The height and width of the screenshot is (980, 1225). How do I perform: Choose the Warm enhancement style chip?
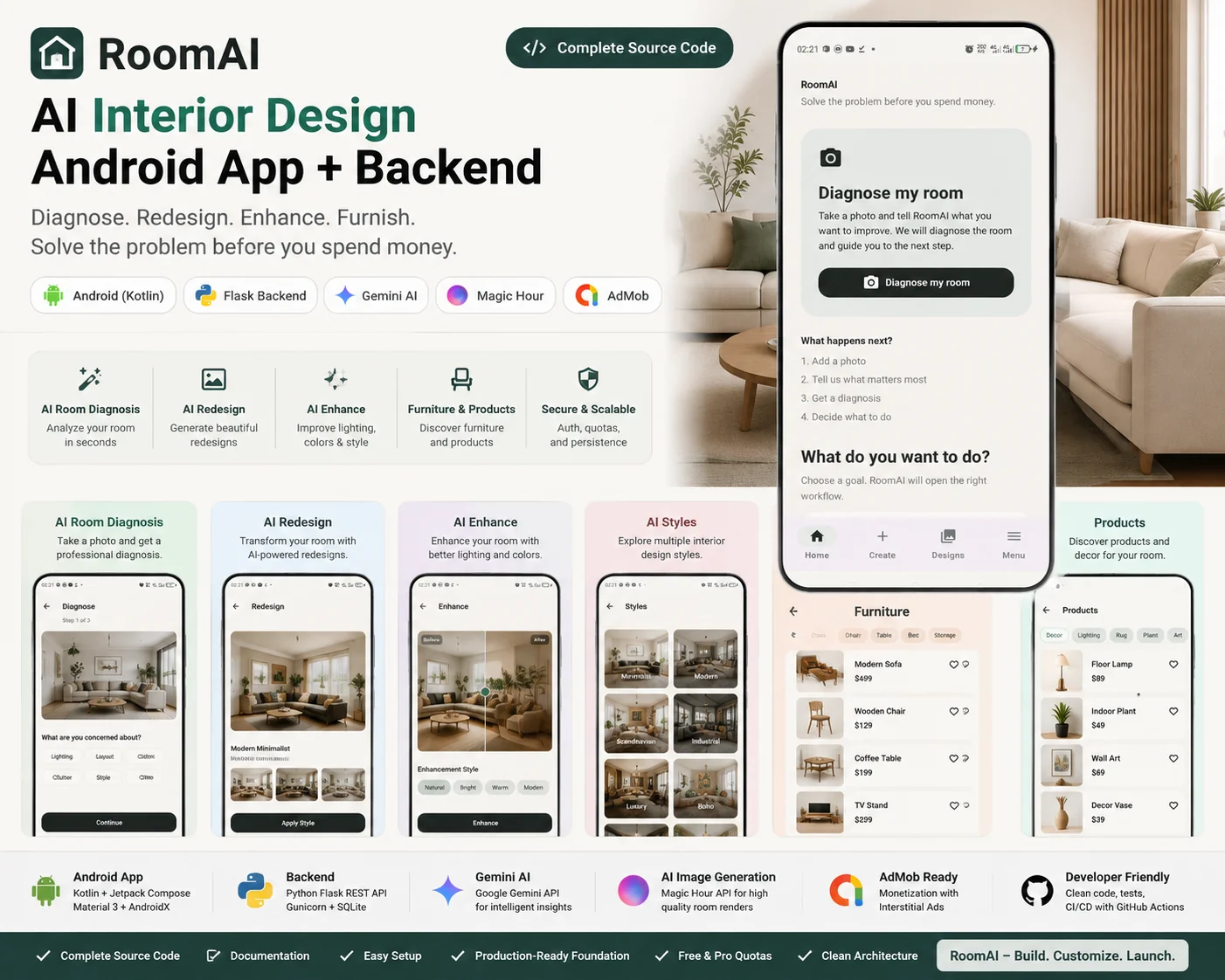[500, 787]
